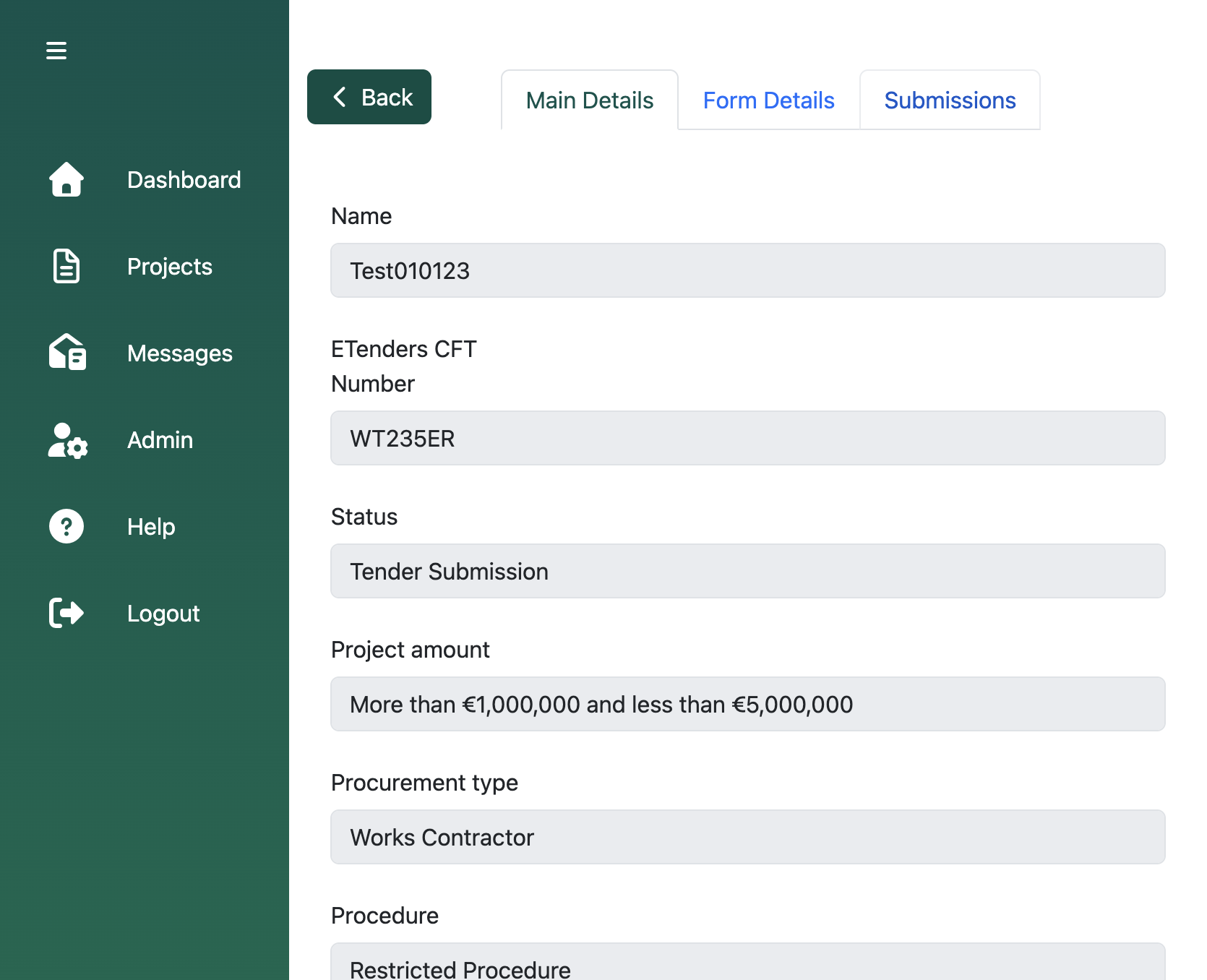Select Logout text in sidebar

(163, 614)
